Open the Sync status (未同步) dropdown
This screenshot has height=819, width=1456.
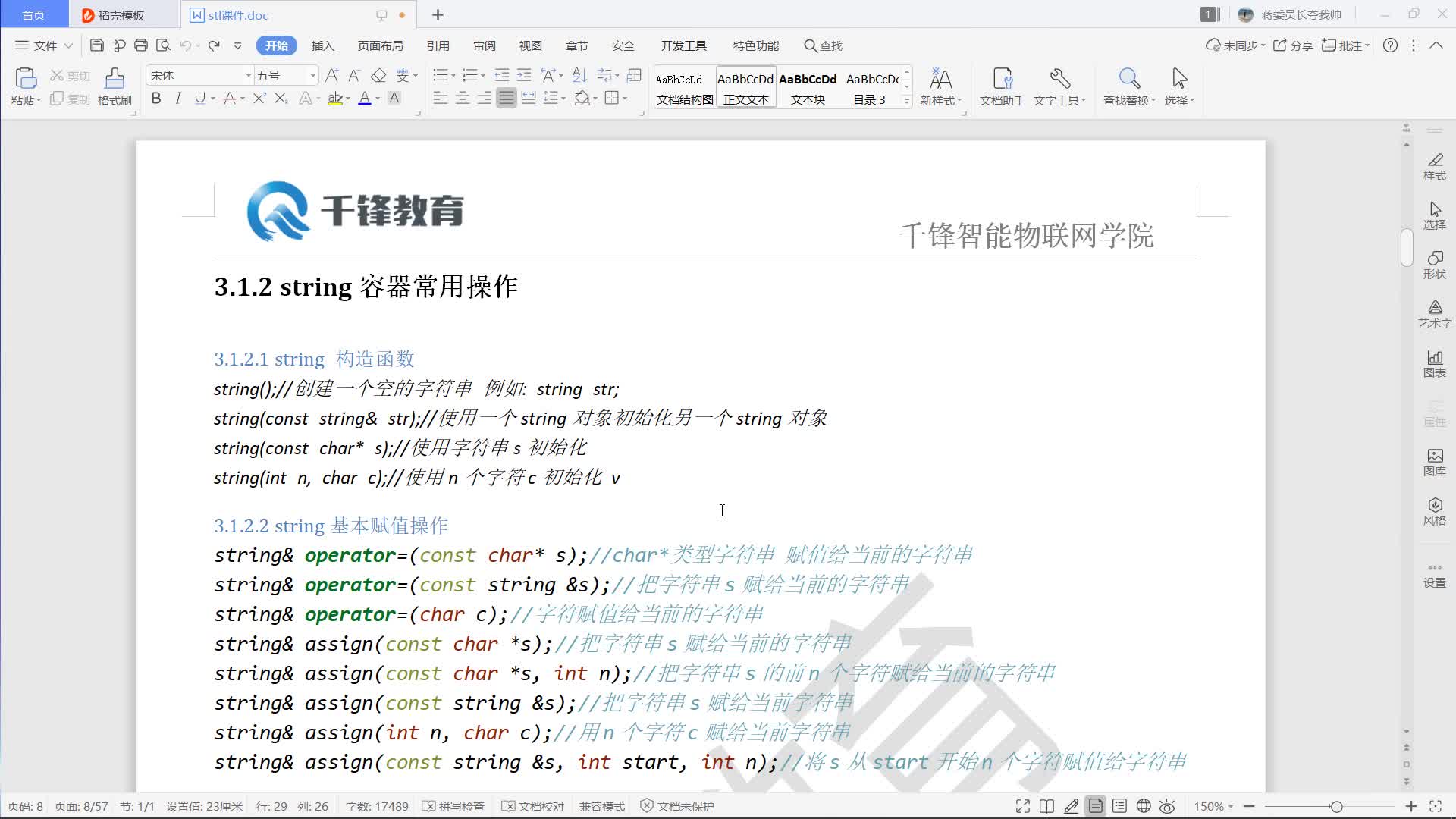[1235, 45]
